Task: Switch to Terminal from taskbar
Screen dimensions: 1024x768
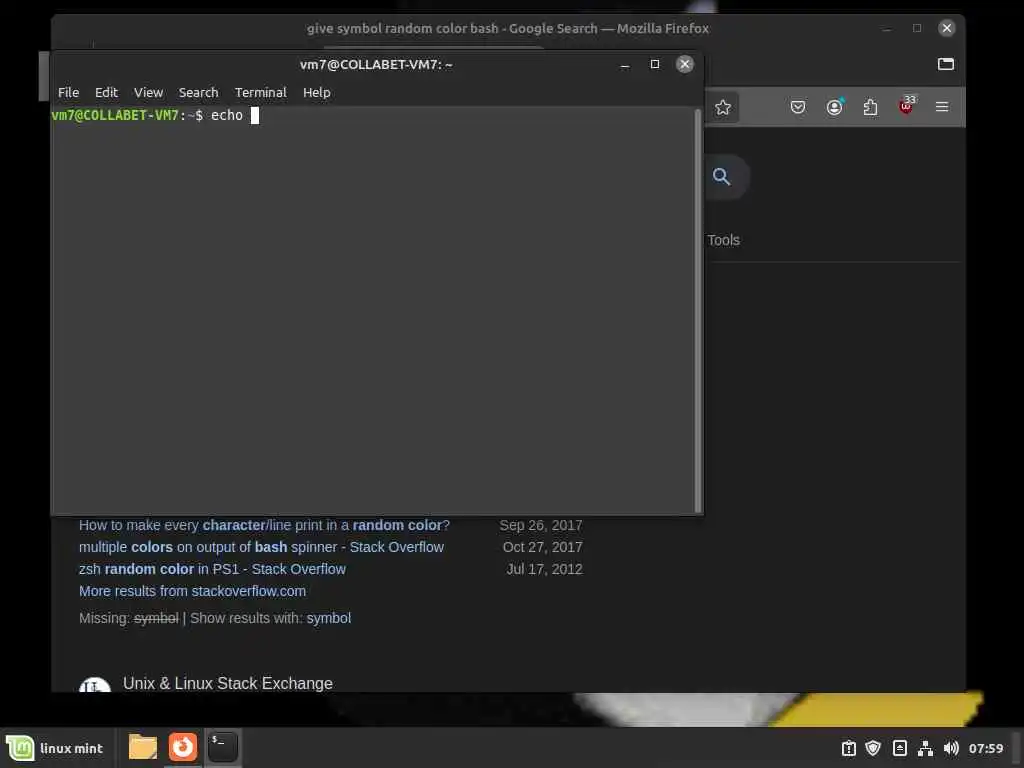Action: (223, 747)
